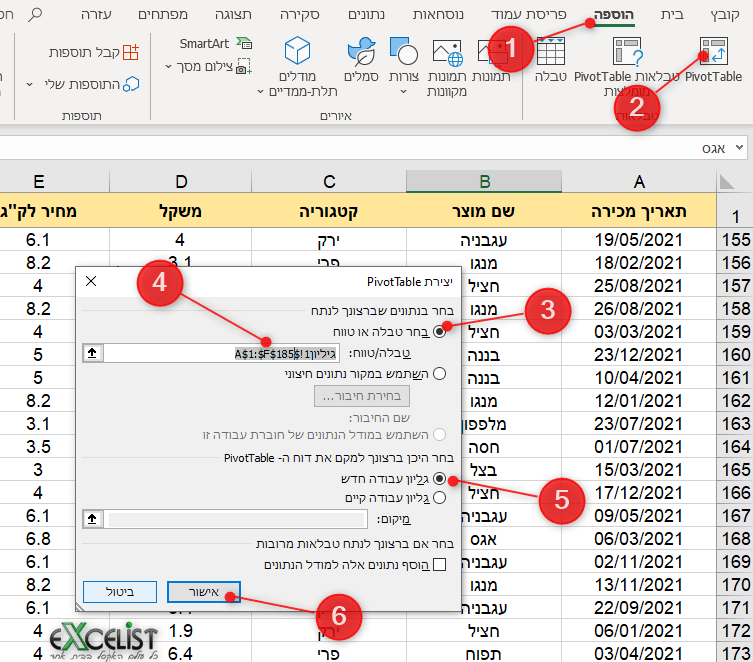Open Recommended PivotTables icon

pyautogui.click(x=627, y=51)
